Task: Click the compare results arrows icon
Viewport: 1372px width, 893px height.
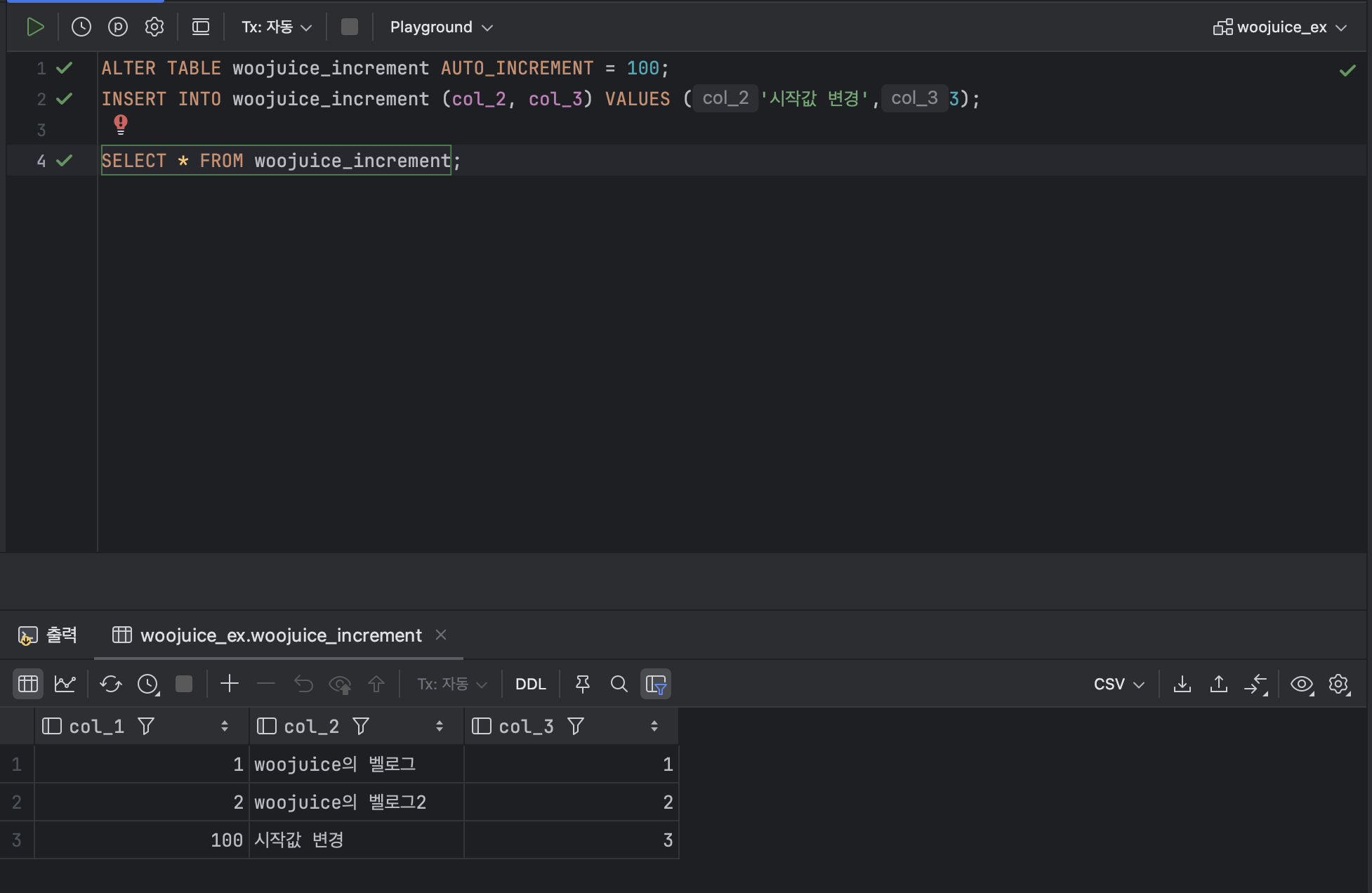Action: pos(1256,684)
